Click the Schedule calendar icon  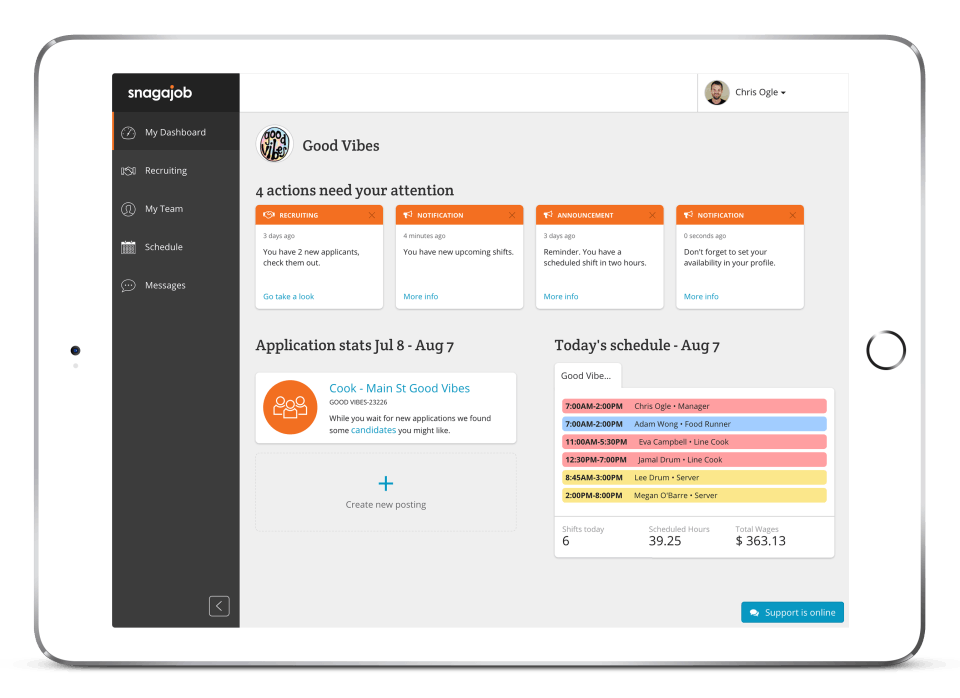click(x=129, y=247)
